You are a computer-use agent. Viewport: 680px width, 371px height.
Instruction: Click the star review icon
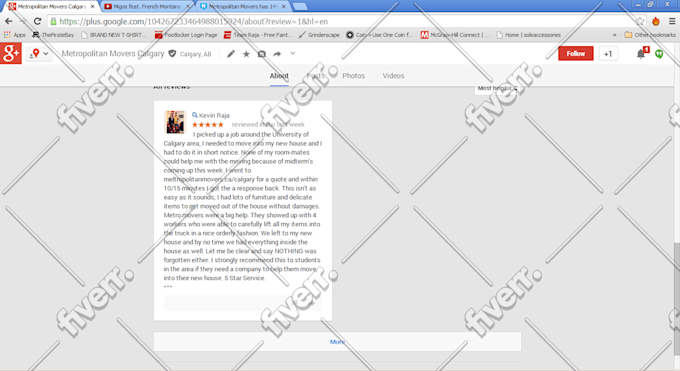coord(246,54)
